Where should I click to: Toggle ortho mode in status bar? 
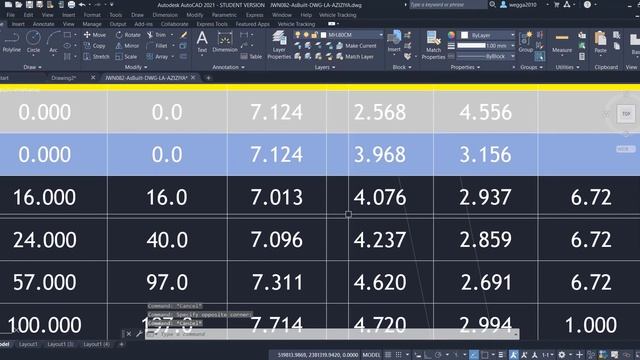click(x=427, y=355)
